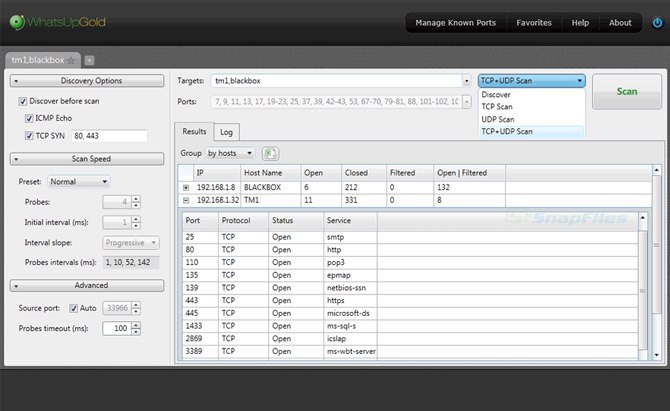Collapse the Advanced section
The image size is (670, 411).
tap(87, 285)
